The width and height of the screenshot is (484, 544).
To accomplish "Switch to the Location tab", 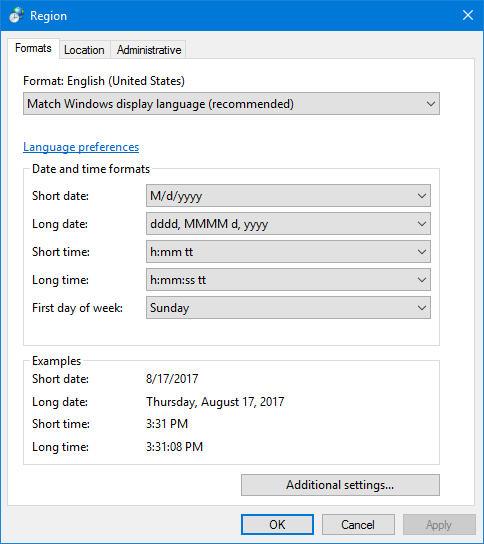I will point(84,50).
